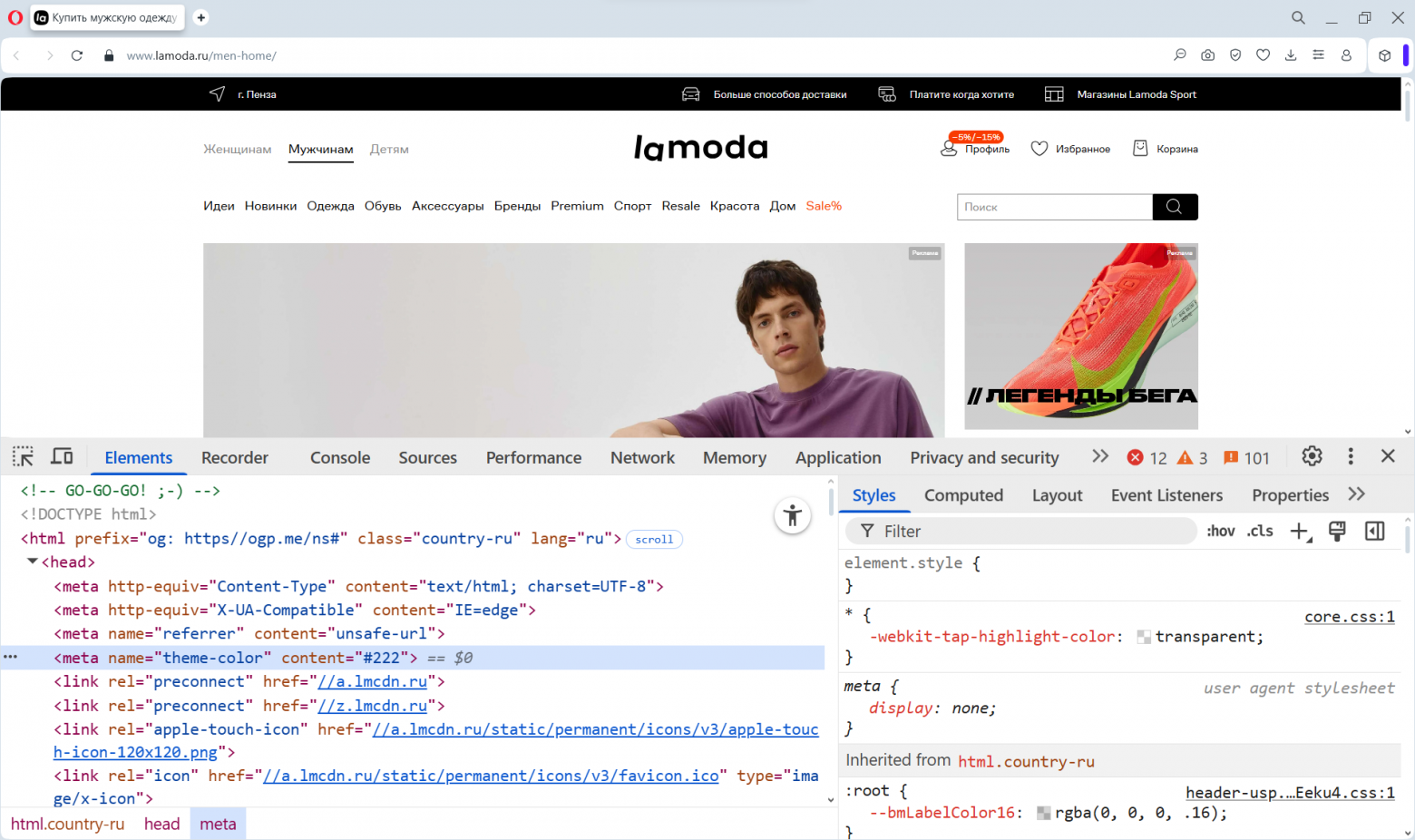Open more sidebar tabs with the Styles chevron
The image size is (1415, 840).
click(x=1357, y=494)
